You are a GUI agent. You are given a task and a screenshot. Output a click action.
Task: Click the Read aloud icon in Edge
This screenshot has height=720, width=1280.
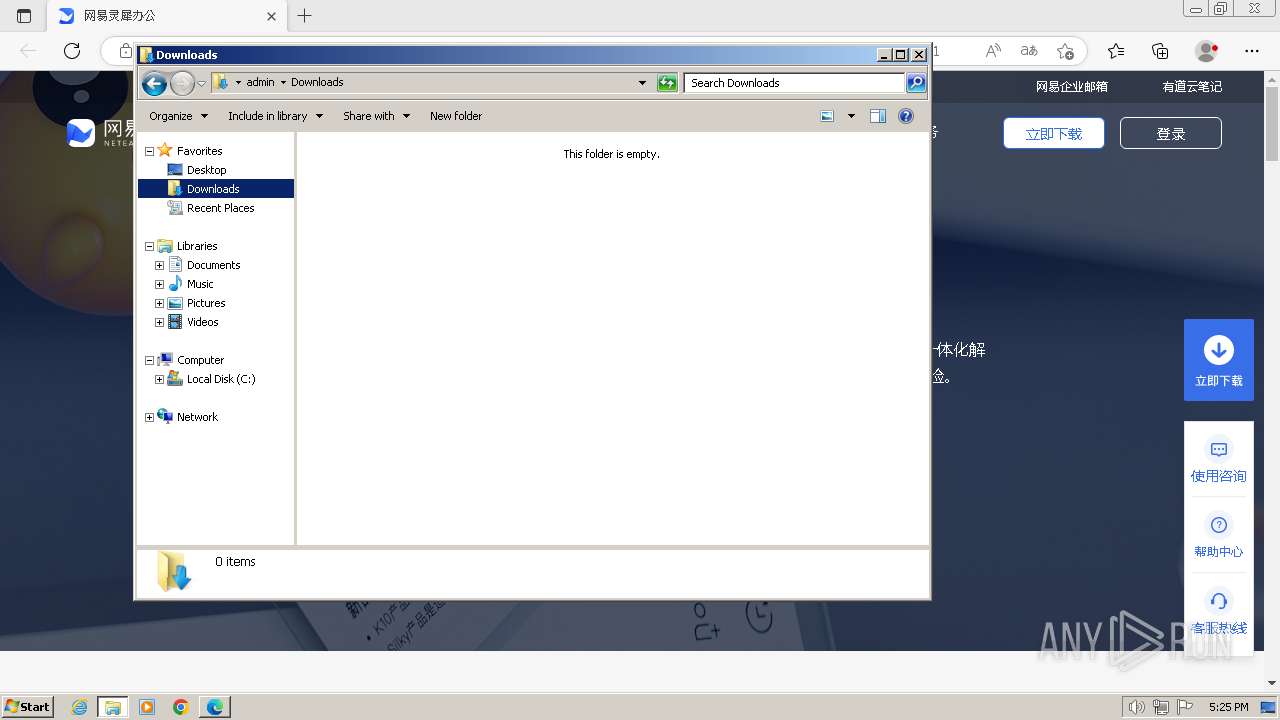point(992,50)
